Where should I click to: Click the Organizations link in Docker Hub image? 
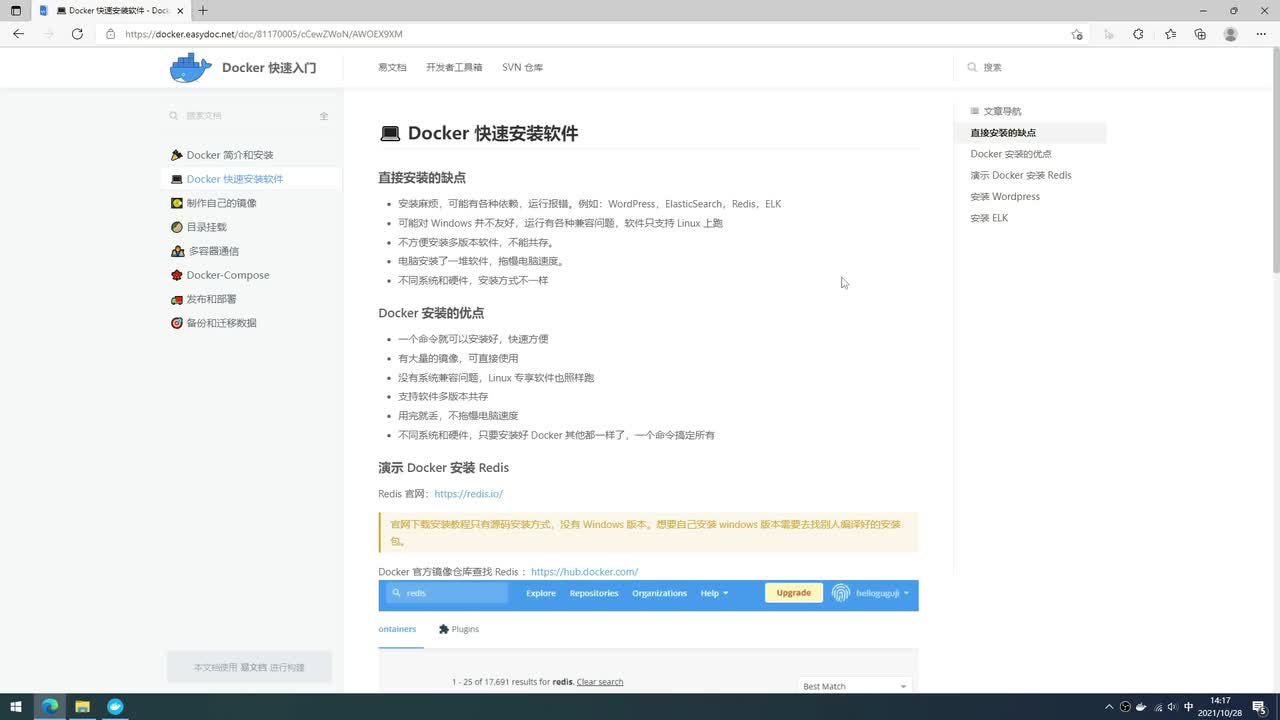[659, 593]
